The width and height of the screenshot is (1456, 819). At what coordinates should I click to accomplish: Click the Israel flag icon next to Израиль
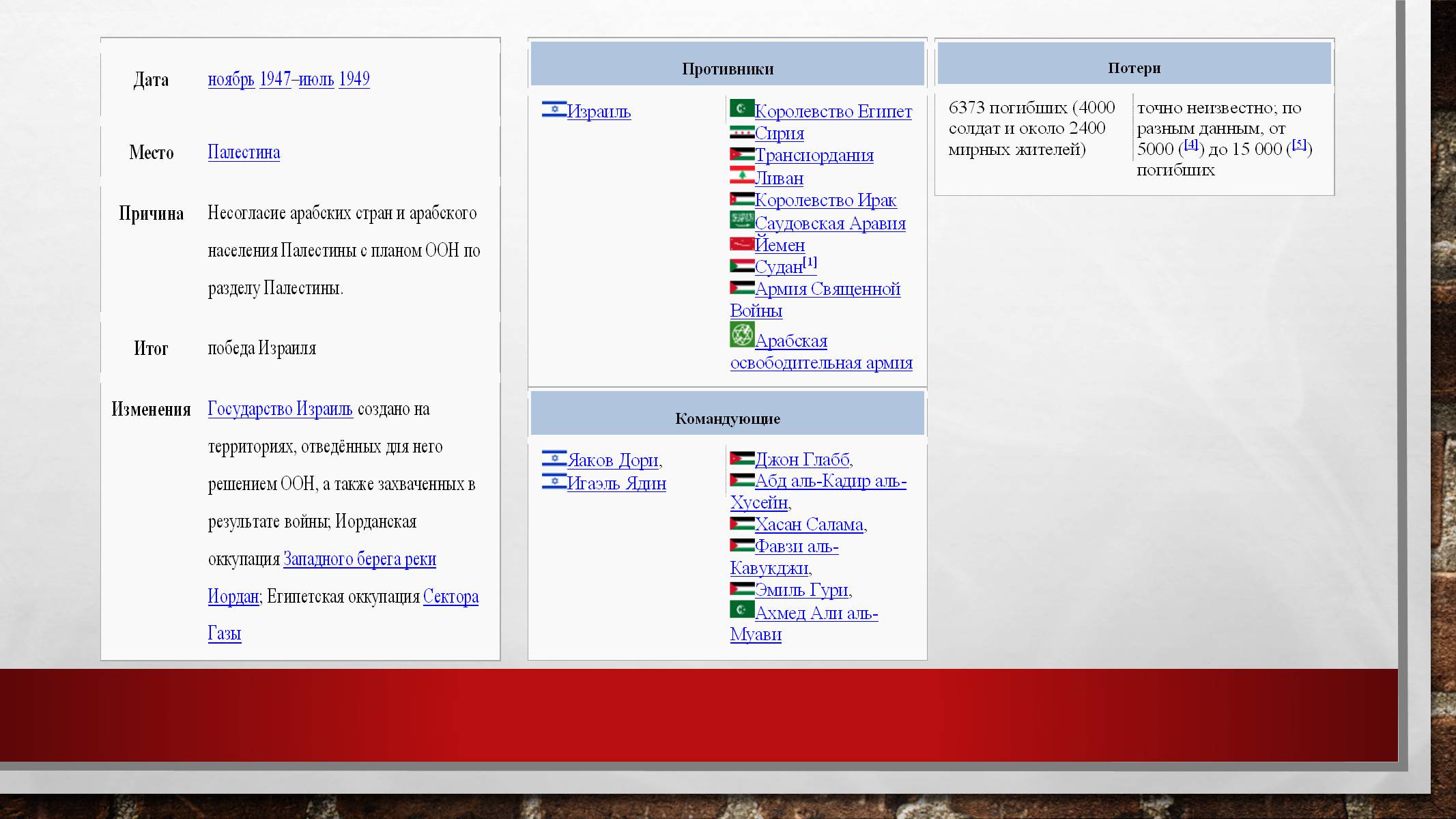tap(554, 109)
